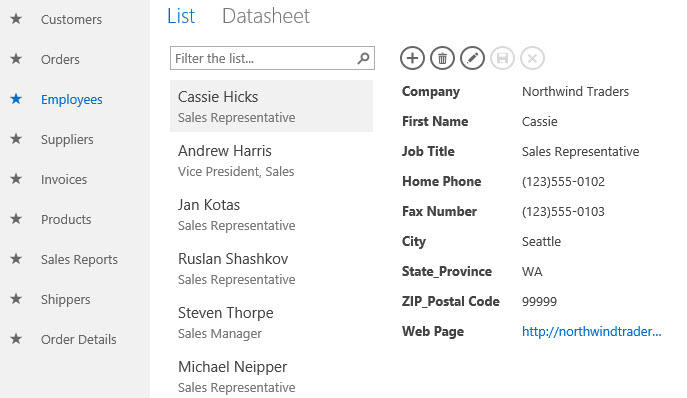Open Sales Reports in the sidebar
Image resolution: width=687 pixels, height=398 pixels.
click(x=79, y=260)
